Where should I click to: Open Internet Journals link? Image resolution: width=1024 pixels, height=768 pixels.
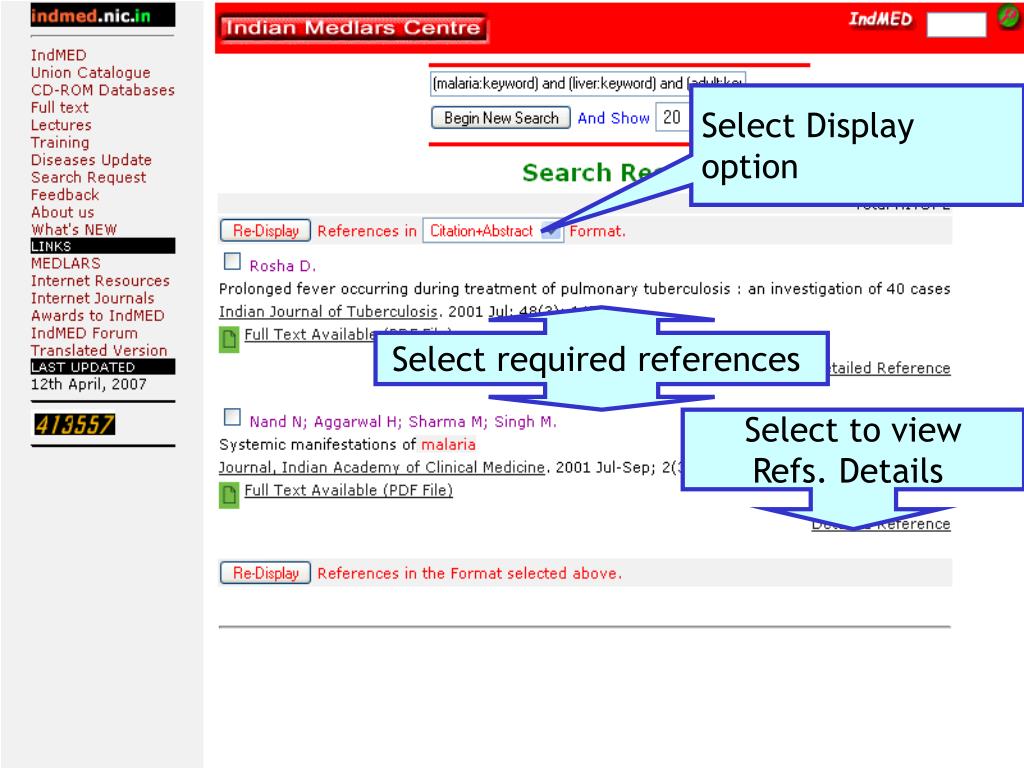pyautogui.click(x=93, y=298)
